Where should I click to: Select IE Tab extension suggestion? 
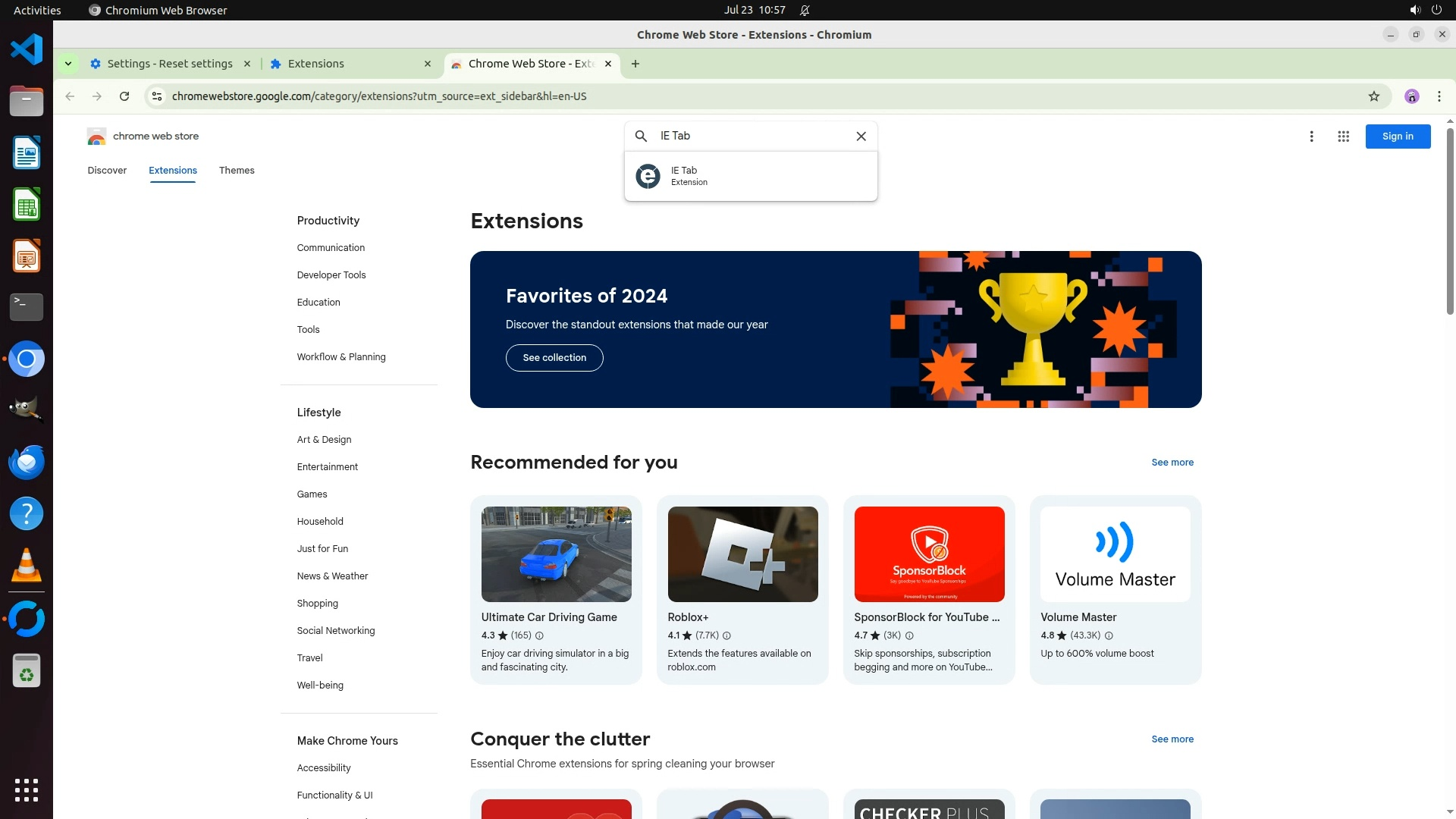750,176
